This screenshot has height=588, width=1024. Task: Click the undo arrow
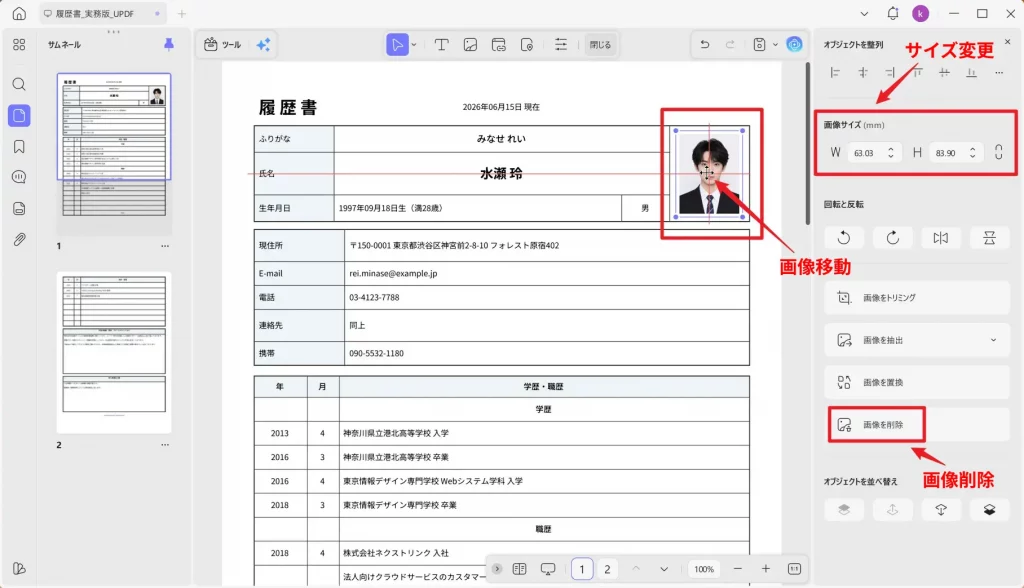tap(705, 44)
